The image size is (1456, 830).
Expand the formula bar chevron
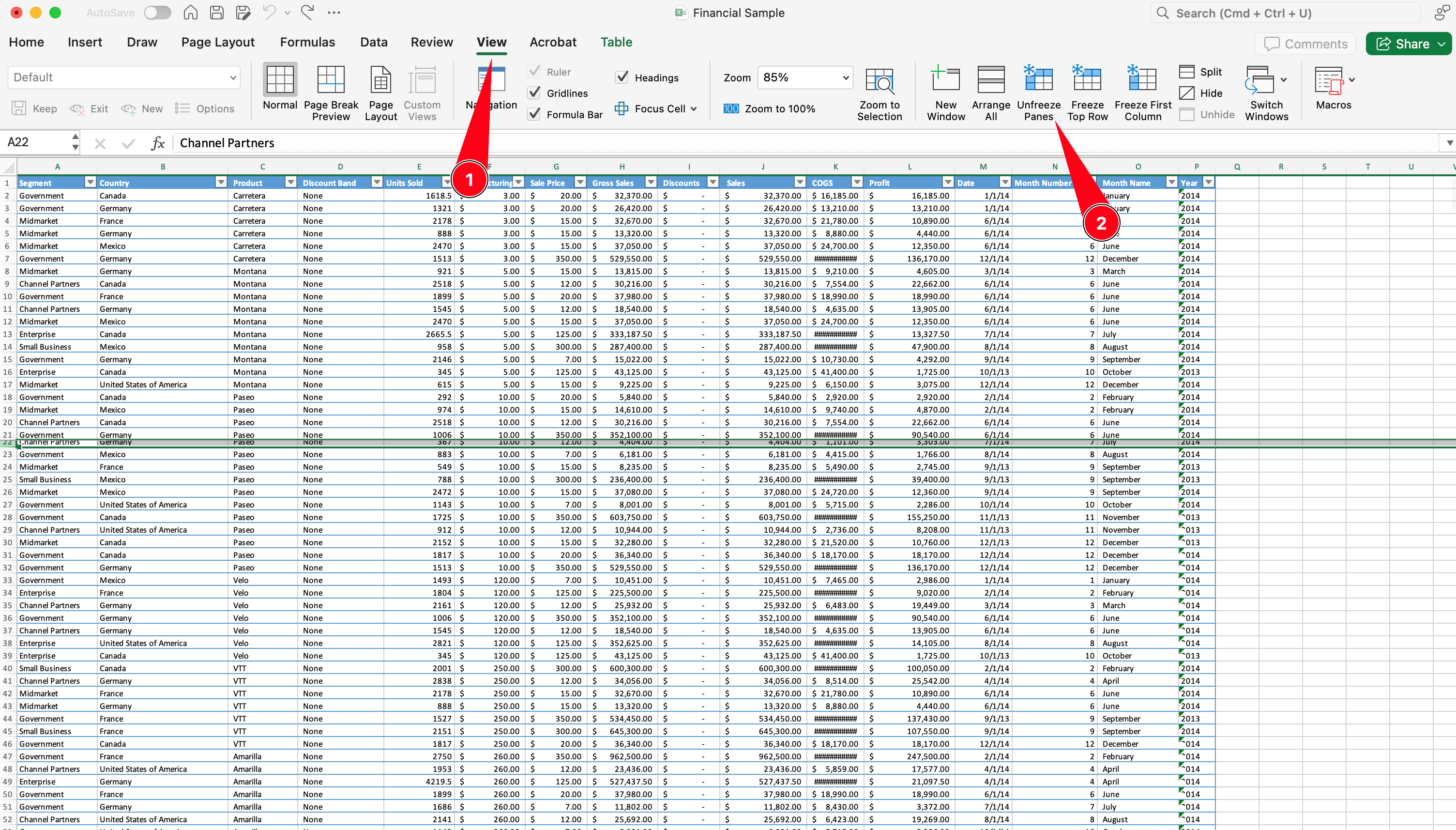click(x=1449, y=142)
